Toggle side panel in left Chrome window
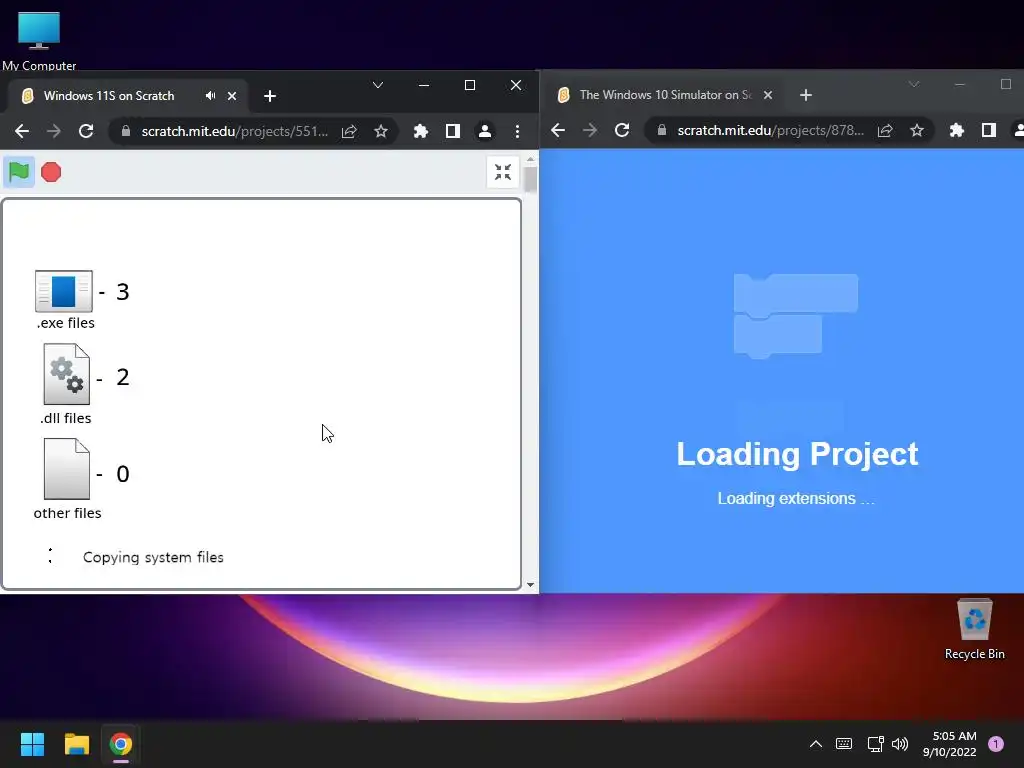Viewport: 1024px width, 768px height. 453,131
